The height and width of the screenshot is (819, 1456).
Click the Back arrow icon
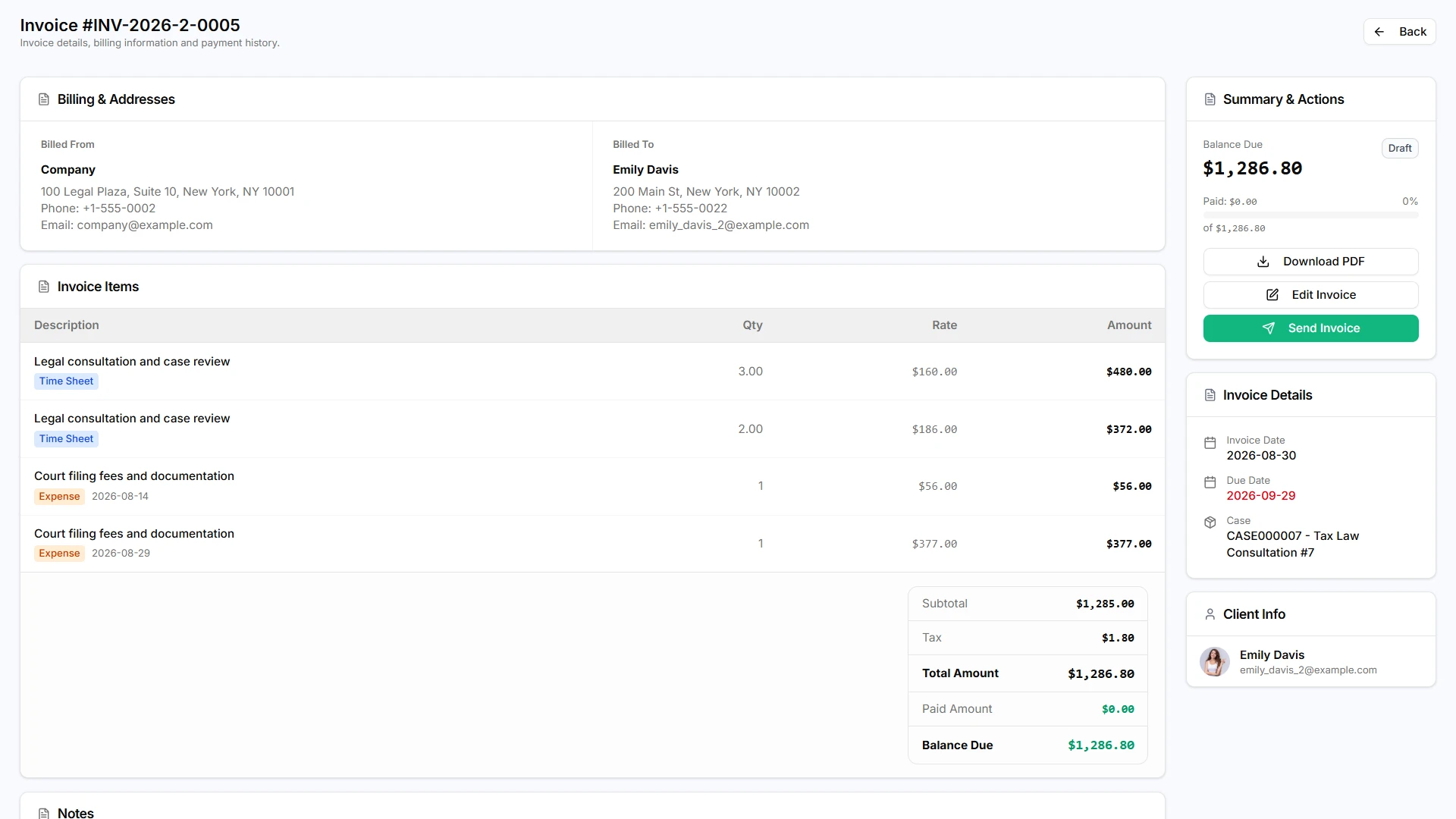[1379, 32]
